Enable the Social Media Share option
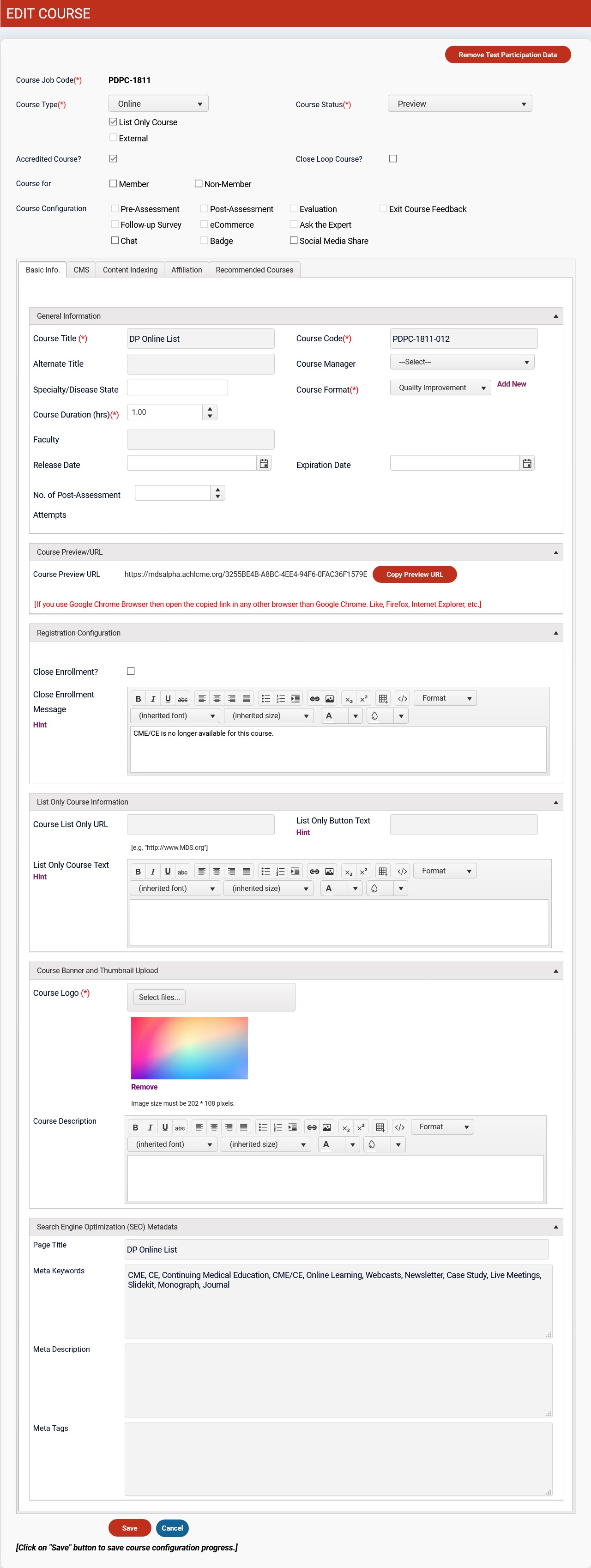 pyautogui.click(x=294, y=241)
